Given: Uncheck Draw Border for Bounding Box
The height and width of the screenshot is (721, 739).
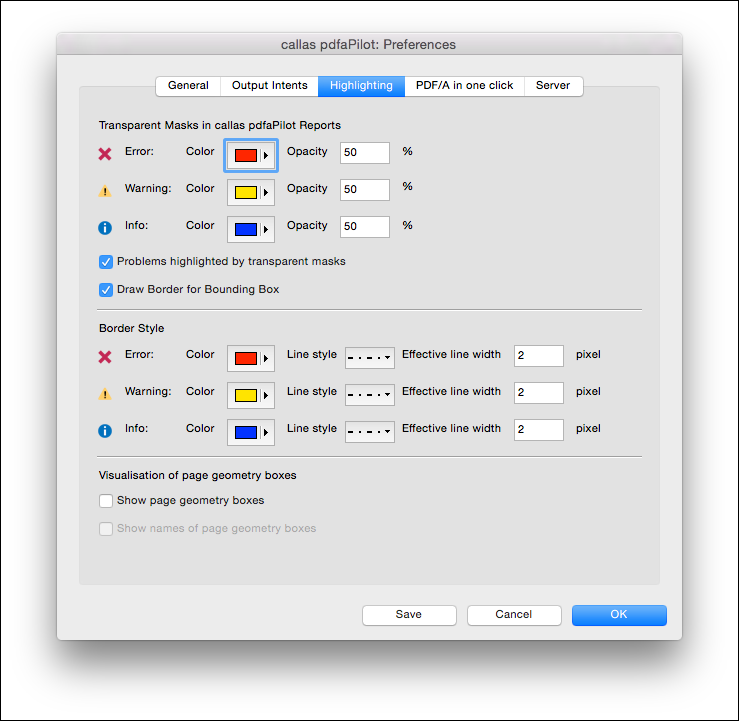Looking at the screenshot, I should coord(106,290).
